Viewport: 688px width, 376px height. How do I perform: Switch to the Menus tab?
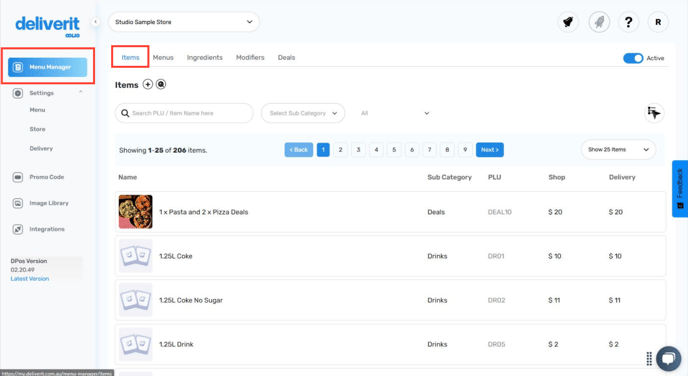coord(163,57)
